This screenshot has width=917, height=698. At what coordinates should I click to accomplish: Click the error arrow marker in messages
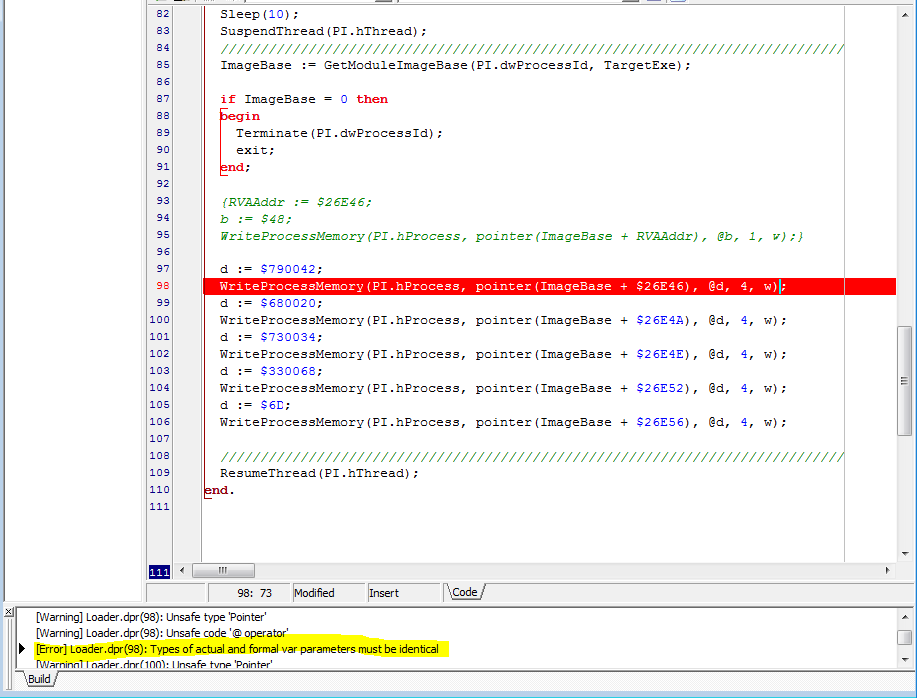click(x=23, y=649)
